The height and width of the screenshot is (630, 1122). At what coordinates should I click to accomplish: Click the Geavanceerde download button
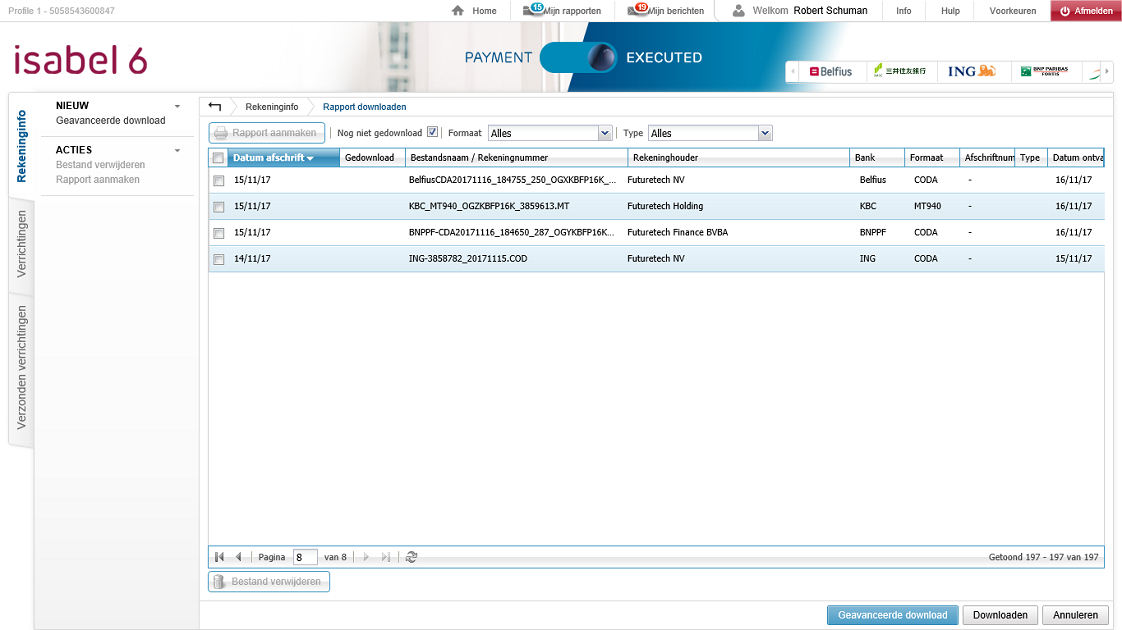pos(892,615)
